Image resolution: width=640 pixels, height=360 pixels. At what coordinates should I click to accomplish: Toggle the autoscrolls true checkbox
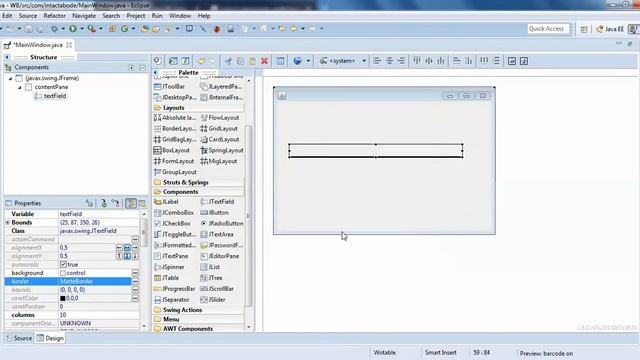(63, 264)
